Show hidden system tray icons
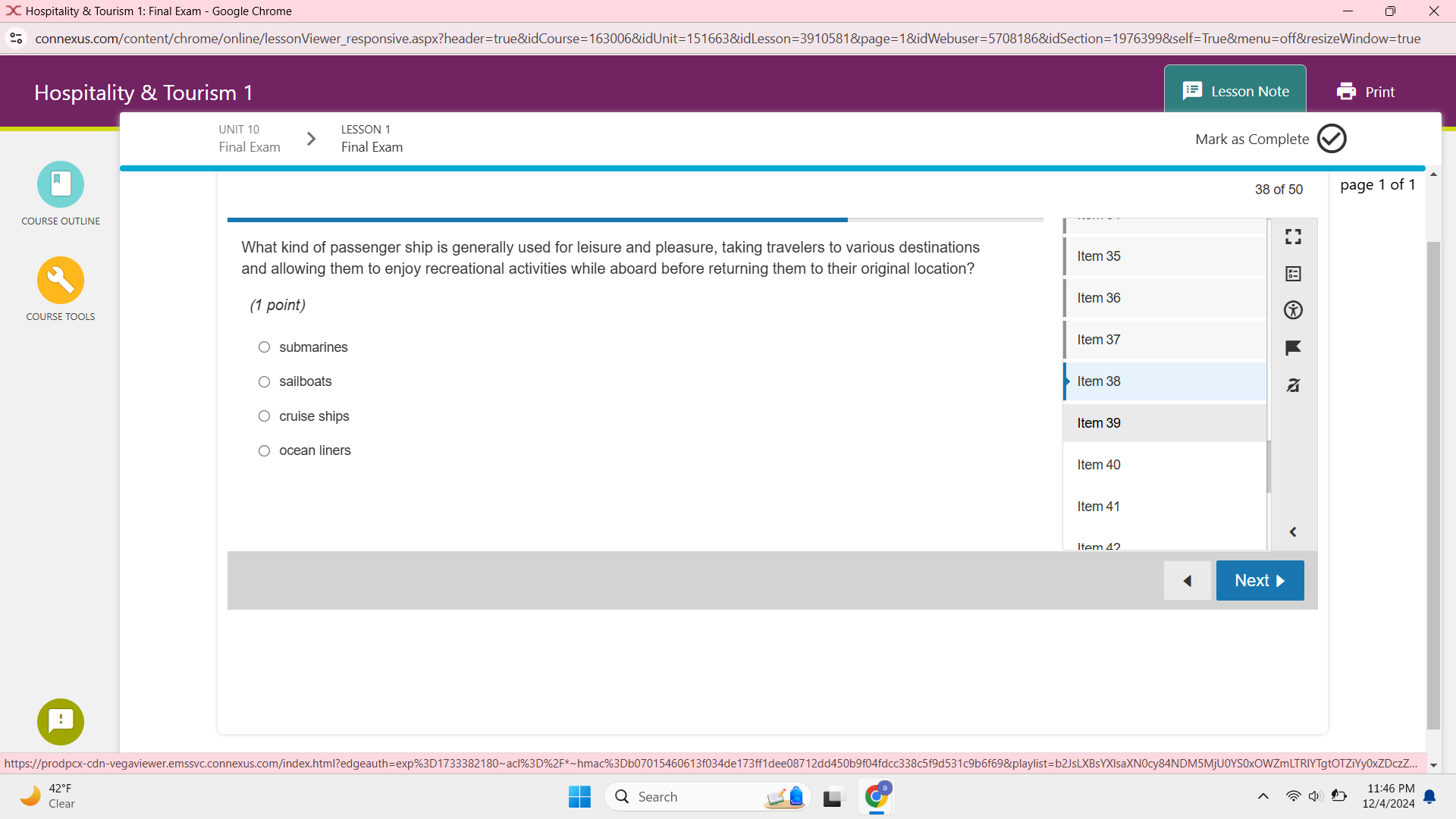The width and height of the screenshot is (1456, 819). pos(1263,796)
